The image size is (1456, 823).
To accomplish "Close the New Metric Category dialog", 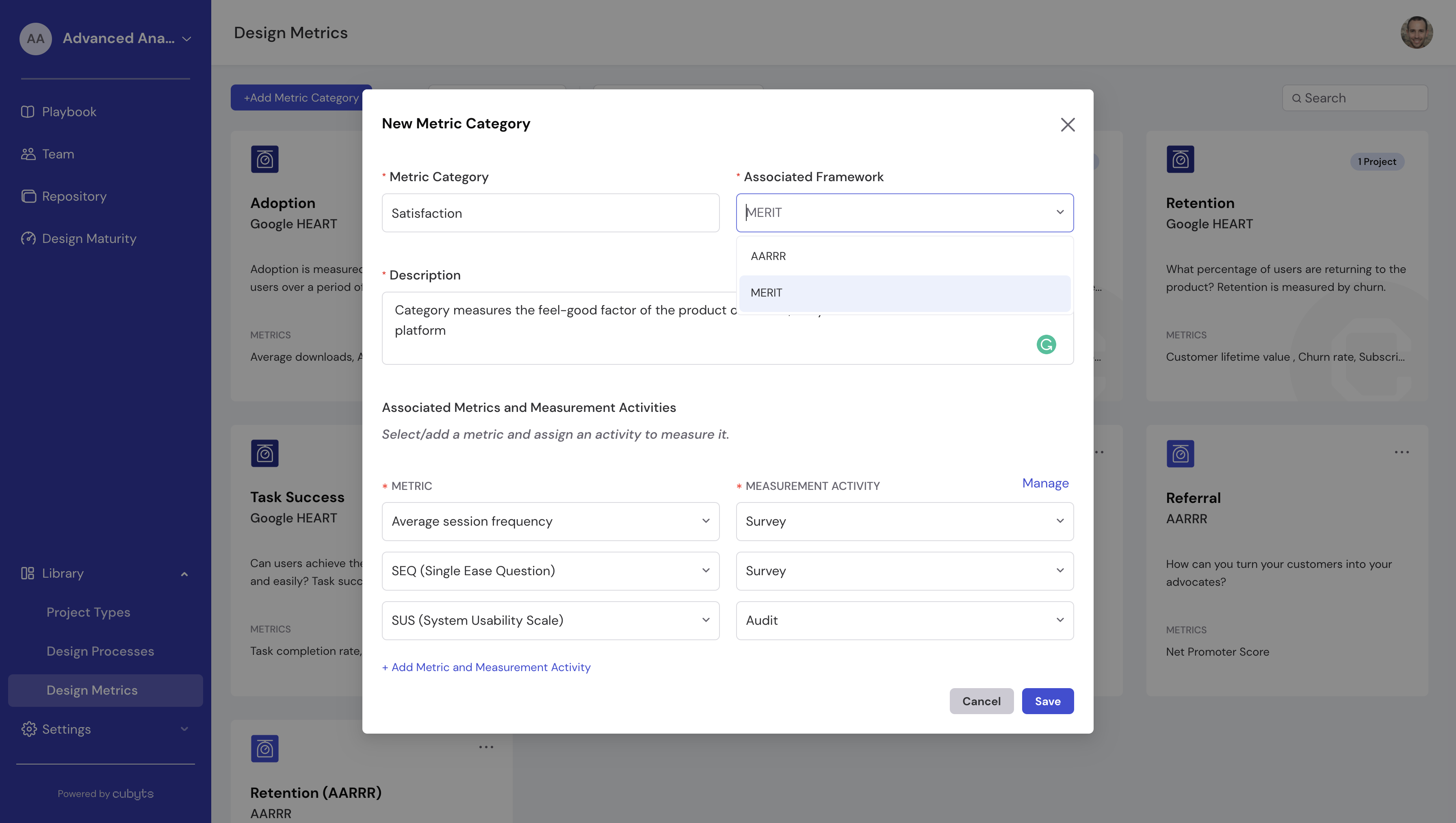I will click(1067, 124).
